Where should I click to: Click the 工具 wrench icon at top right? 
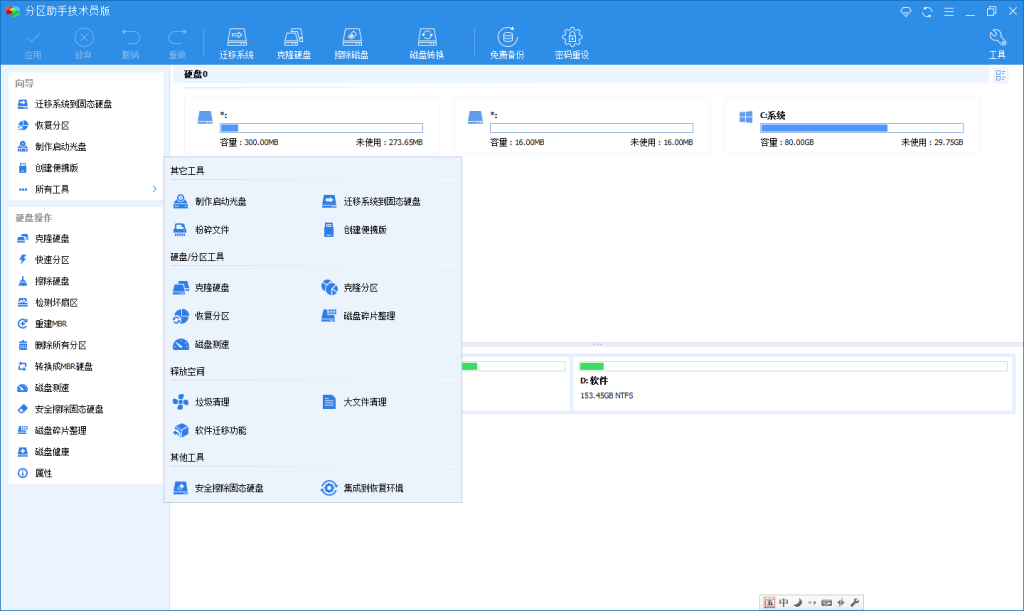[x=997, y=40]
